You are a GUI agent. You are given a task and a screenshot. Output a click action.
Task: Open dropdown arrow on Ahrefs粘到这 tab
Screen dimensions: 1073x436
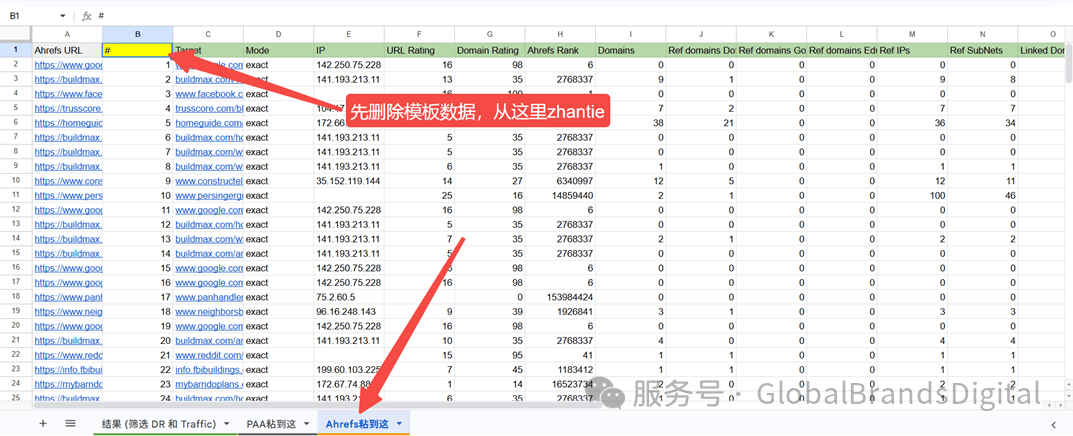[x=399, y=424]
